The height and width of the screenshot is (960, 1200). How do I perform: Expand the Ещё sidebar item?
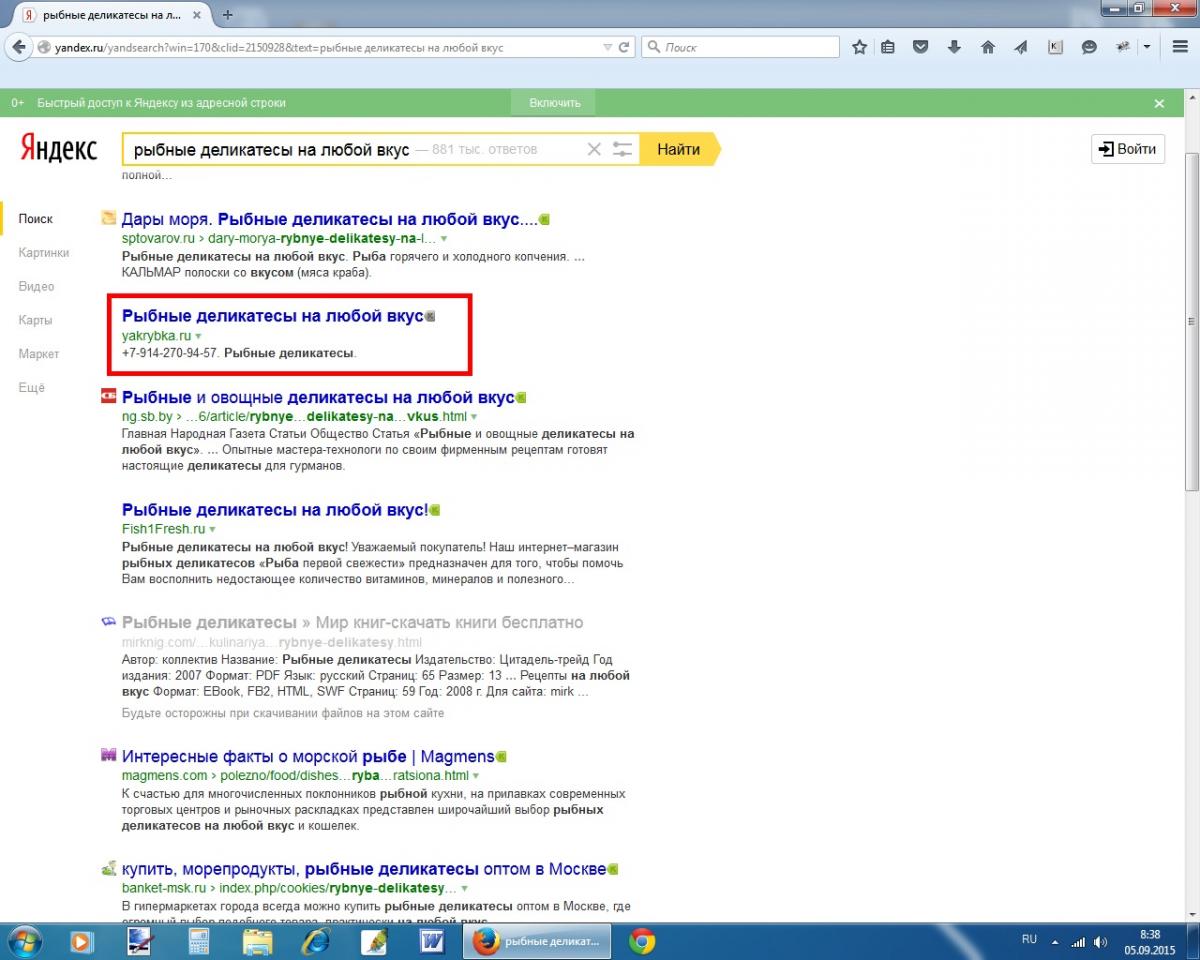32,388
